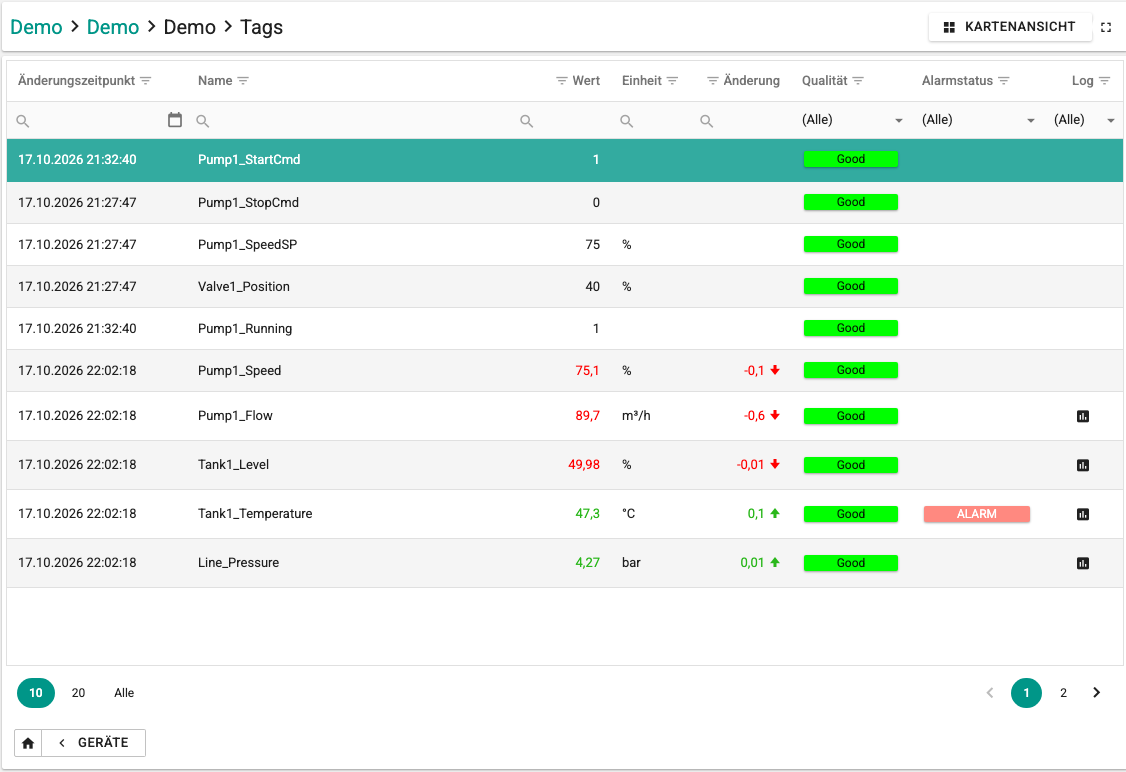The width and height of the screenshot is (1126, 772).
Task: Click the Good quality badge for Pump1_Running
Action: [850, 328]
